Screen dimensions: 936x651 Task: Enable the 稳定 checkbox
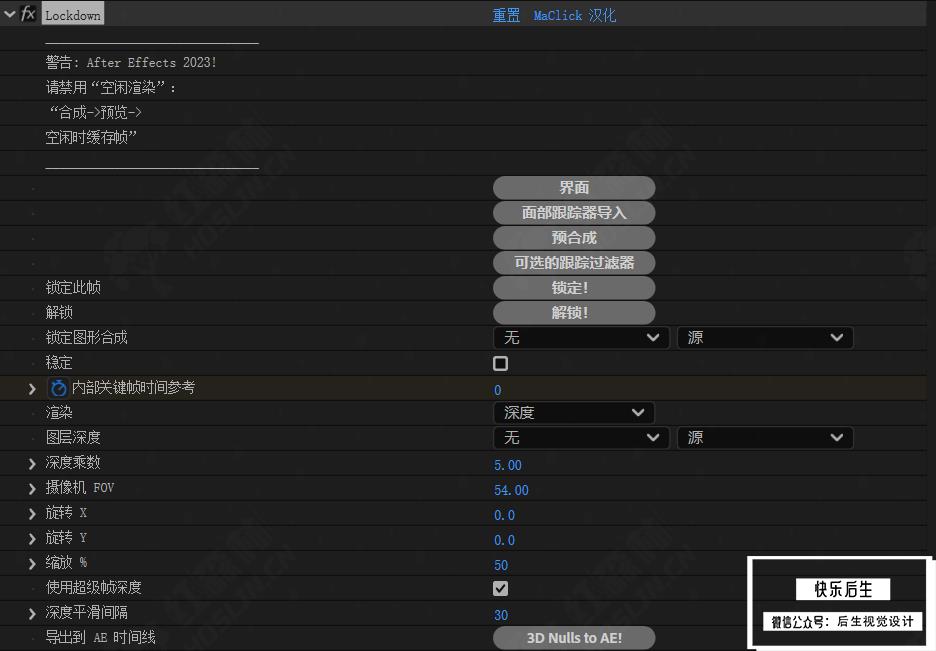(x=501, y=363)
